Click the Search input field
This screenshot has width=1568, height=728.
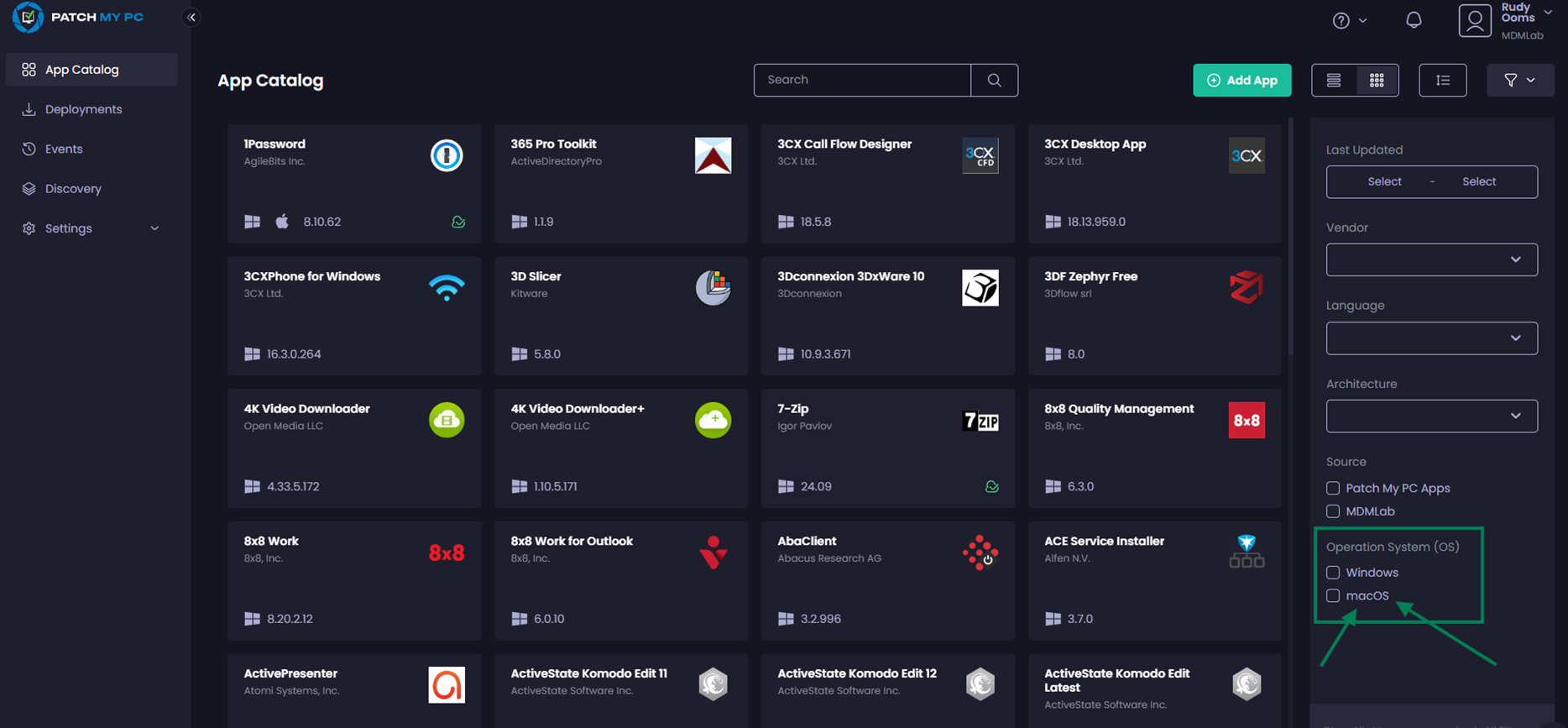pyautogui.click(x=862, y=80)
